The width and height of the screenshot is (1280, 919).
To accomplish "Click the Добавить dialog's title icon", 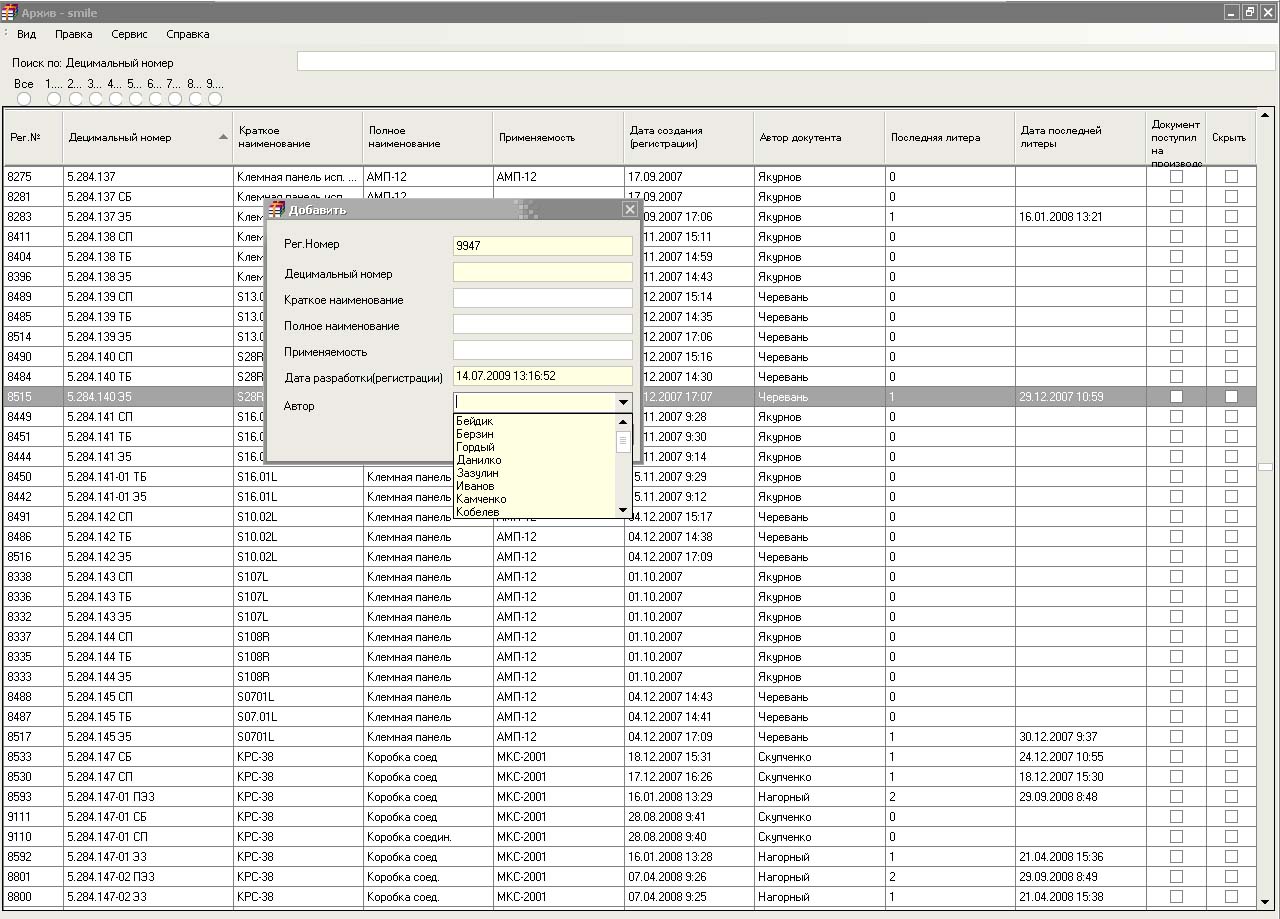I will pyautogui.click(x=277, y=210).
